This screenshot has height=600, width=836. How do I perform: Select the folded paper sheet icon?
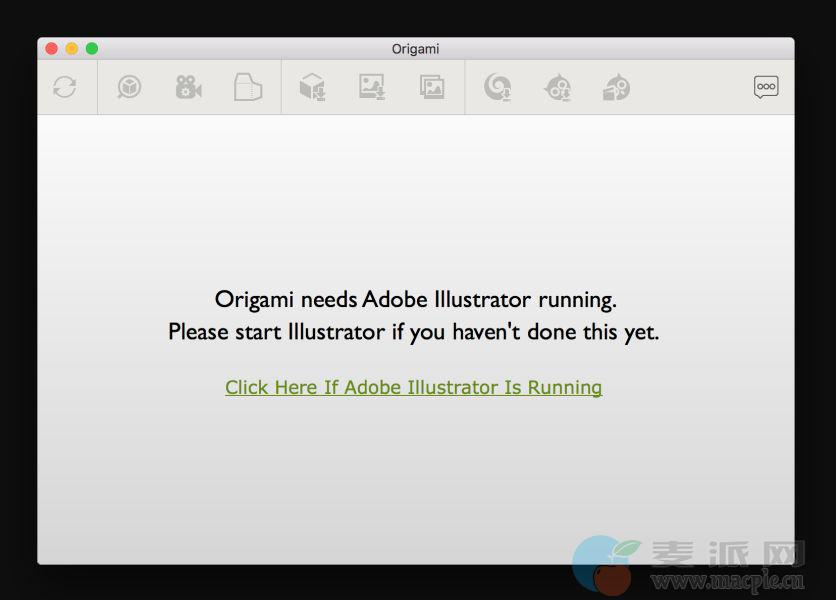(x=247, y=87)
